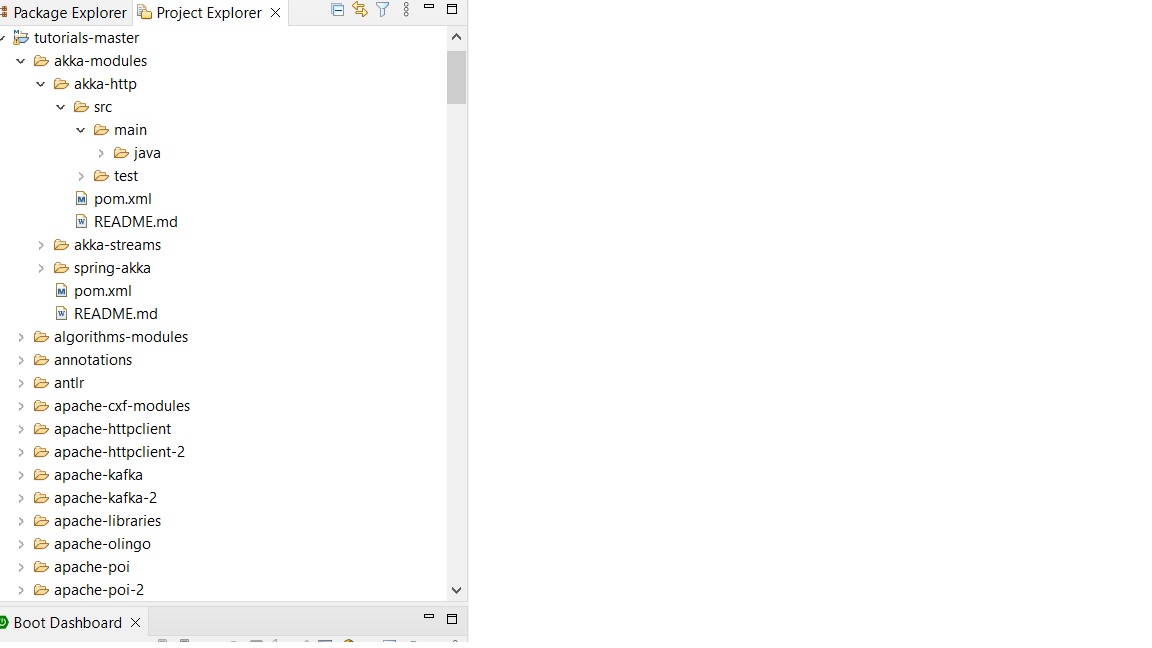
Task: Collapse the main folder
Action: point(81,130)
